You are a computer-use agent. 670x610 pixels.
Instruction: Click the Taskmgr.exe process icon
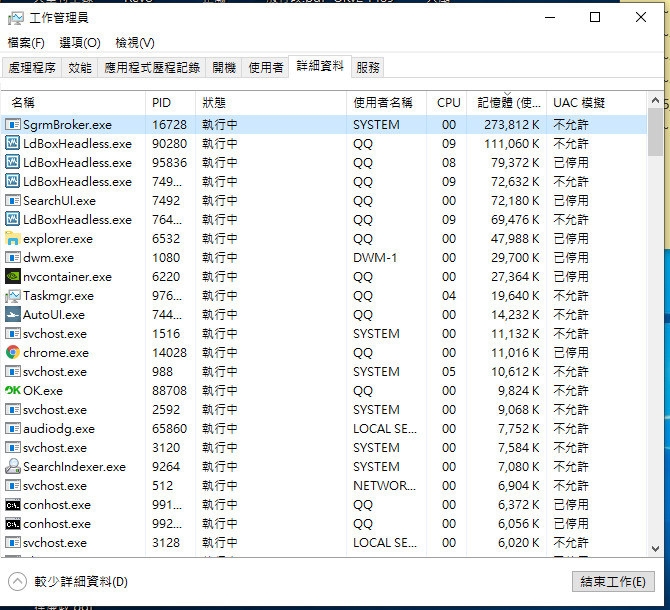tap(12, 296)
